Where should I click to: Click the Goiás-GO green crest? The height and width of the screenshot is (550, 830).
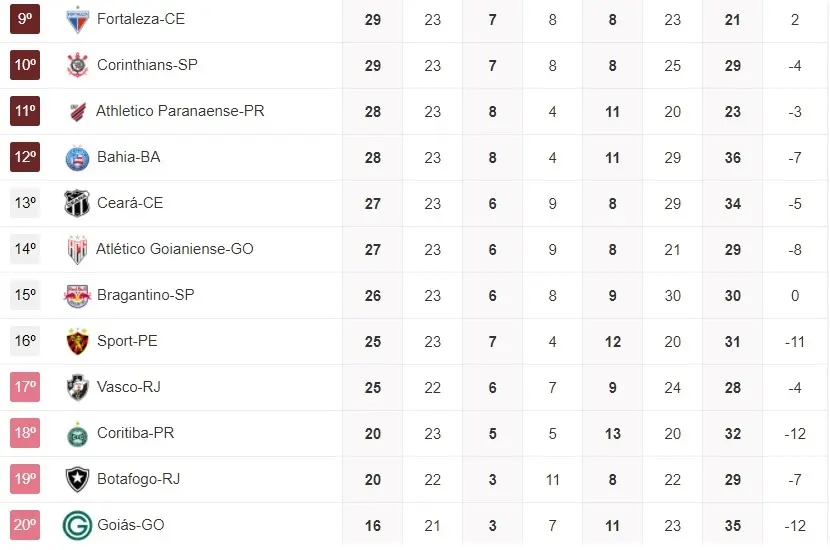tap(77, 525)
